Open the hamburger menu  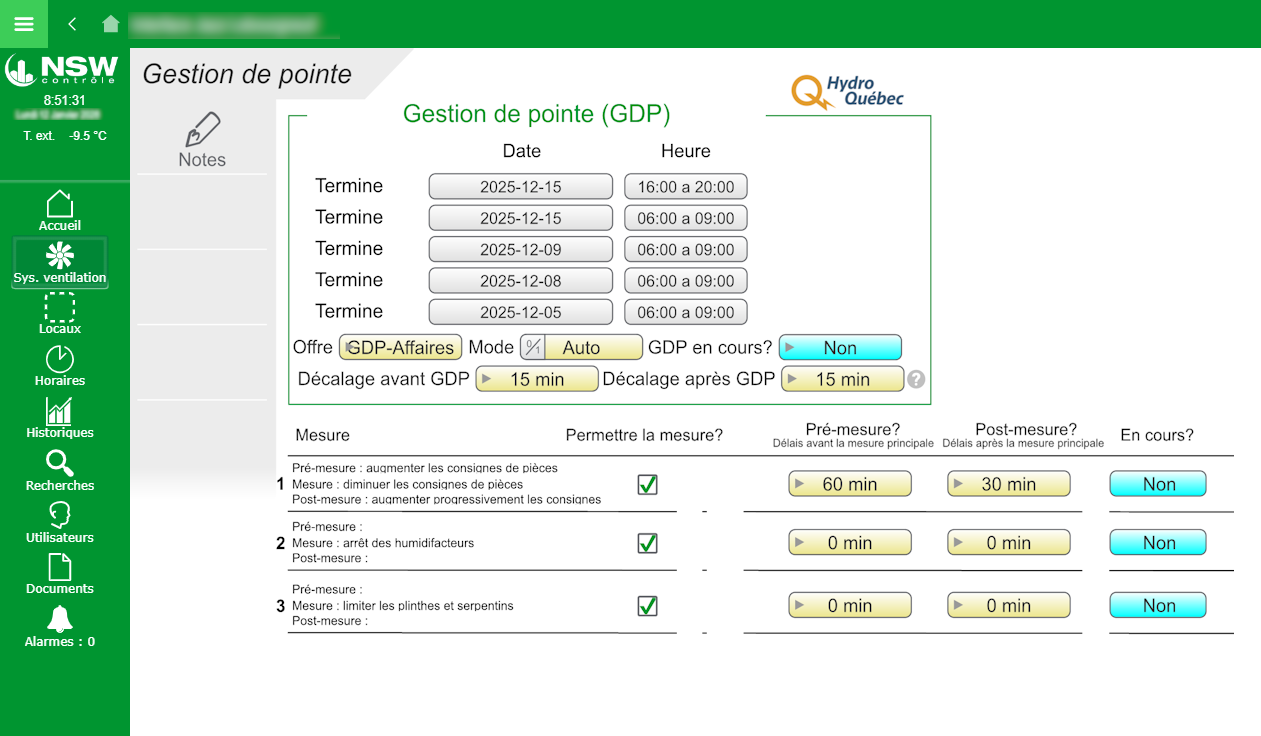point(24,24)
